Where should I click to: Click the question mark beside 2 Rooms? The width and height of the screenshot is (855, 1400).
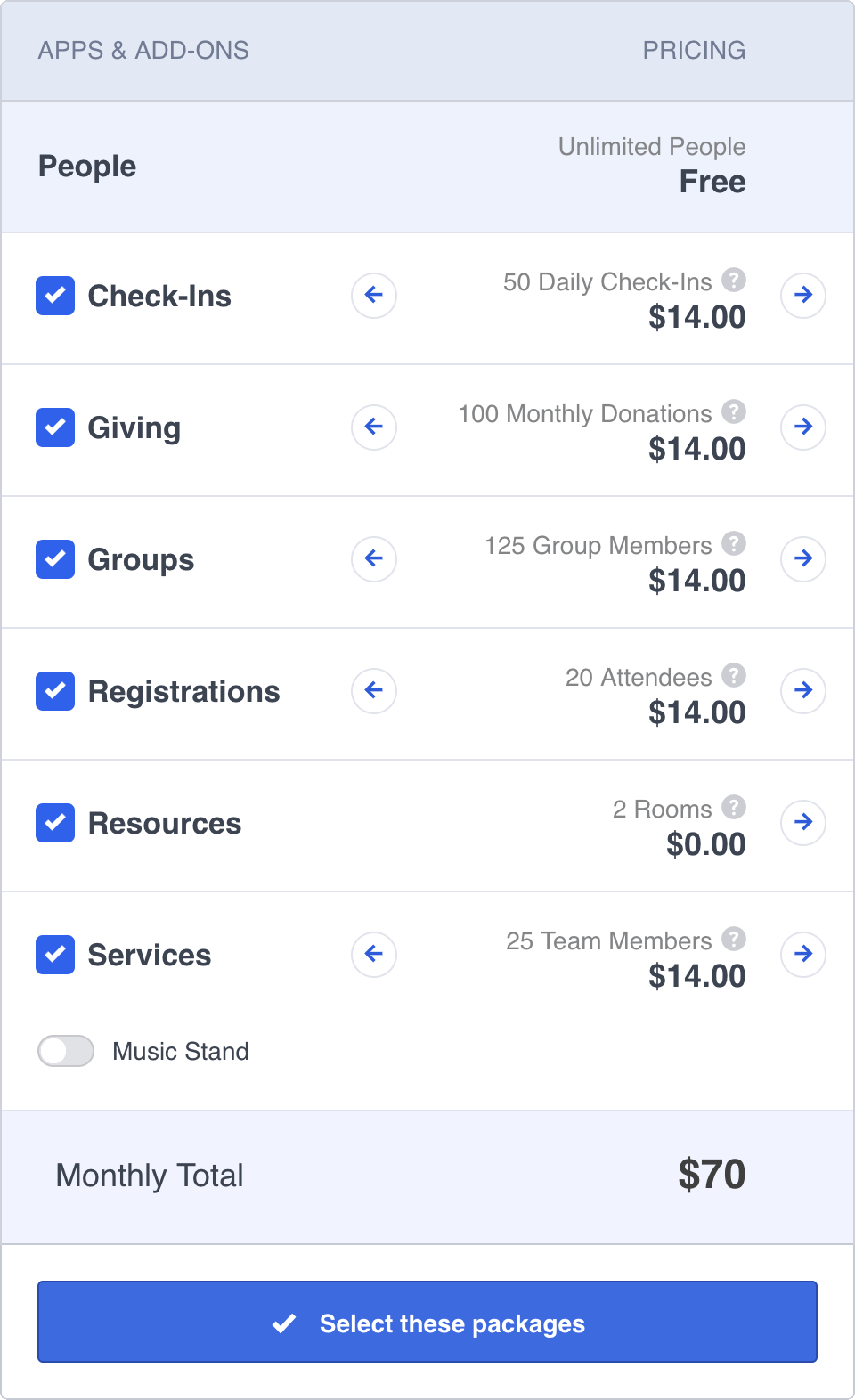point(733,808)
